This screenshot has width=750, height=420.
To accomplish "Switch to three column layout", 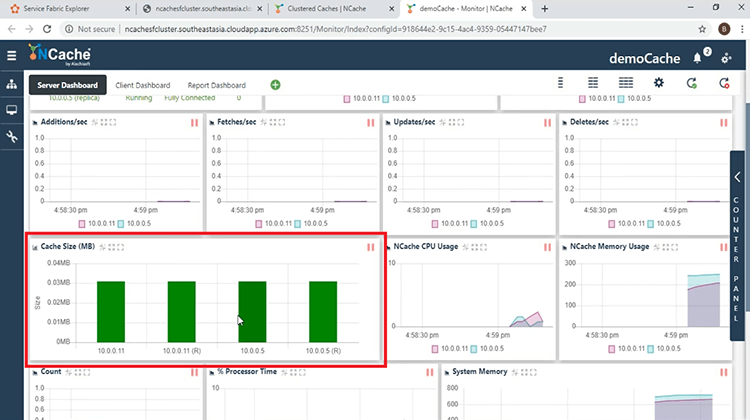I will coord(626,83).
